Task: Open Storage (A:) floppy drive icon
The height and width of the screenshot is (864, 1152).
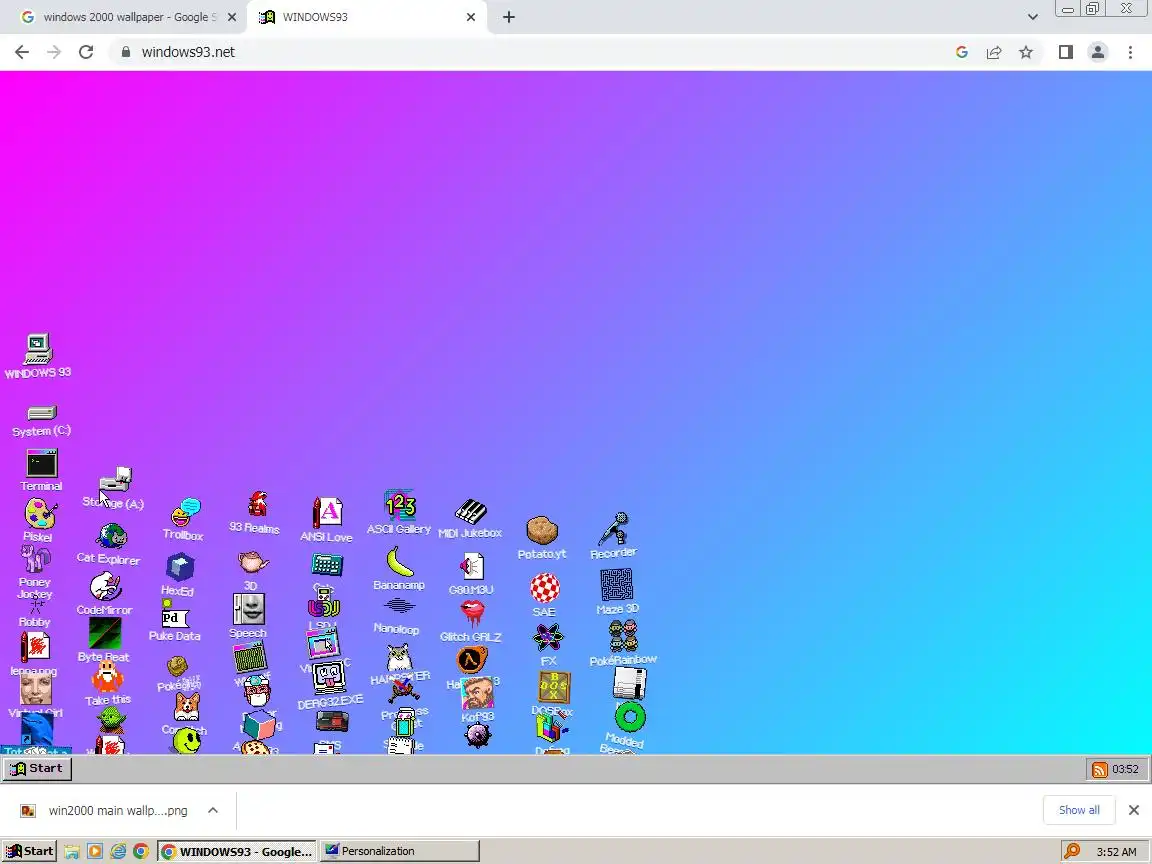Action: tap(115, 480)
